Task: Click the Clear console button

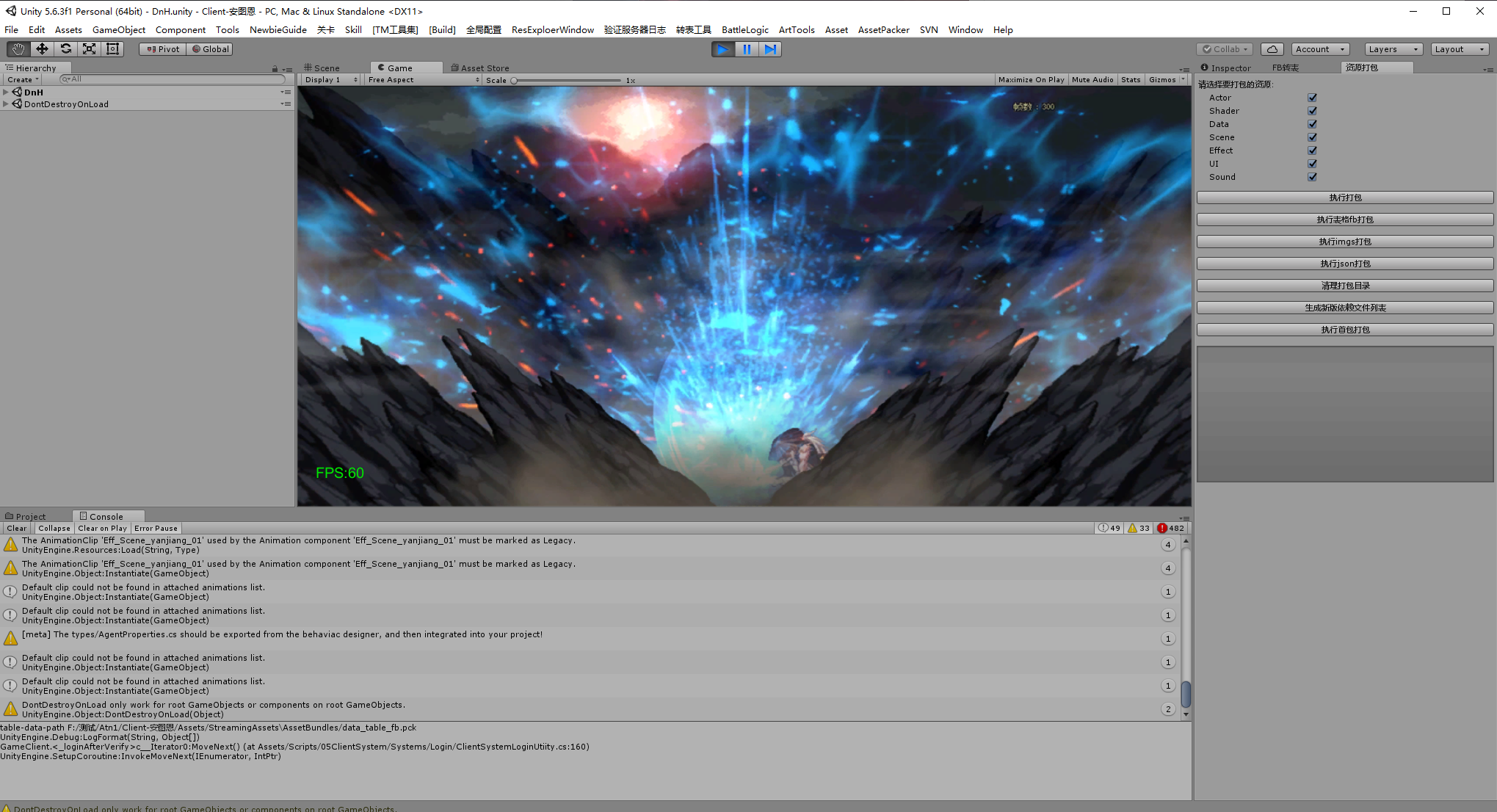Action: [17, 528]
